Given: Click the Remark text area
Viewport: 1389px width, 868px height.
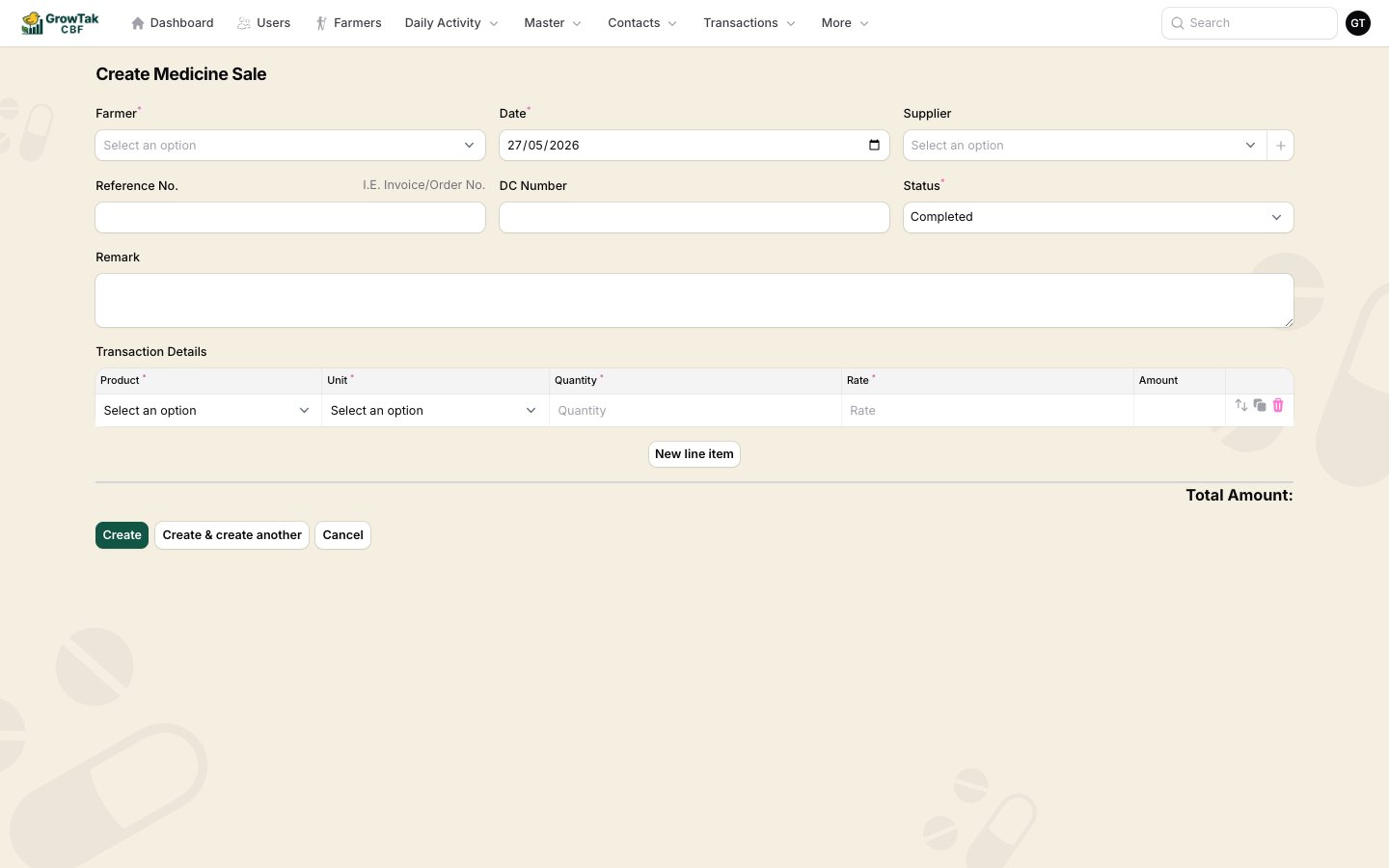Looking at the screenshot, I should click(694, 300).
